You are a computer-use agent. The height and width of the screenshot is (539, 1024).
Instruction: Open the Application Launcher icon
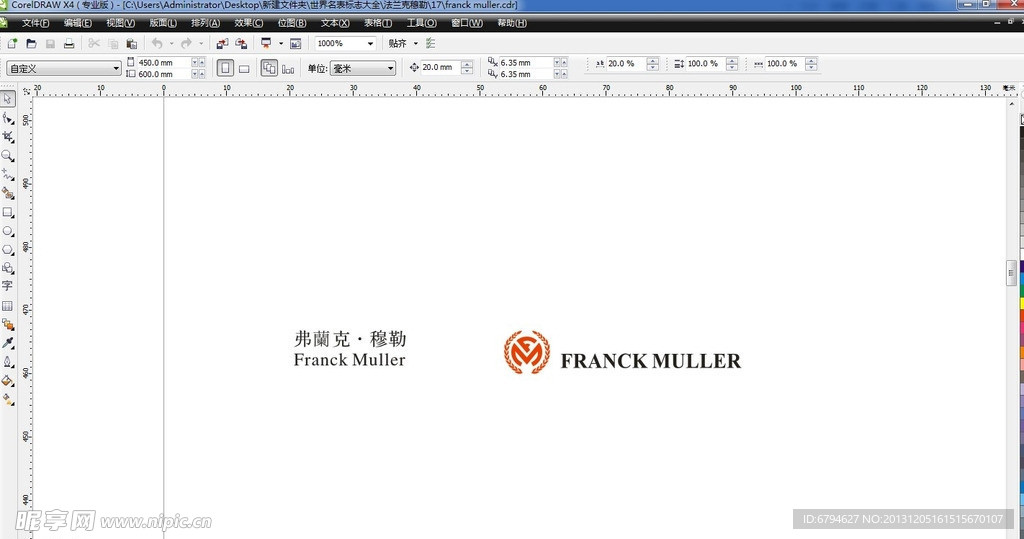pos(266,44)
